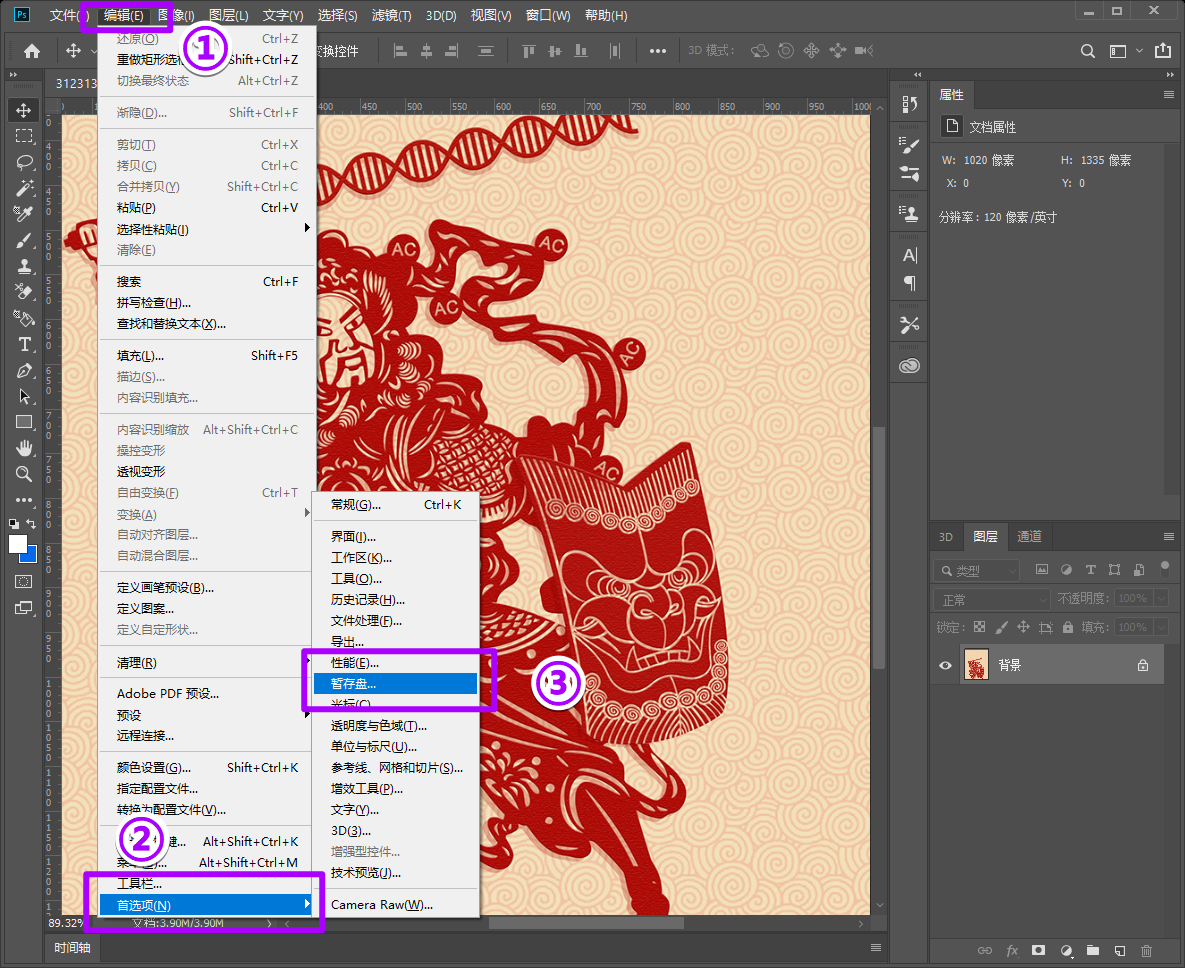Select the Move tool in the left toolbar
This screenshot has height=968, width=1185.
pyautogui.click(x=23, y=110)
